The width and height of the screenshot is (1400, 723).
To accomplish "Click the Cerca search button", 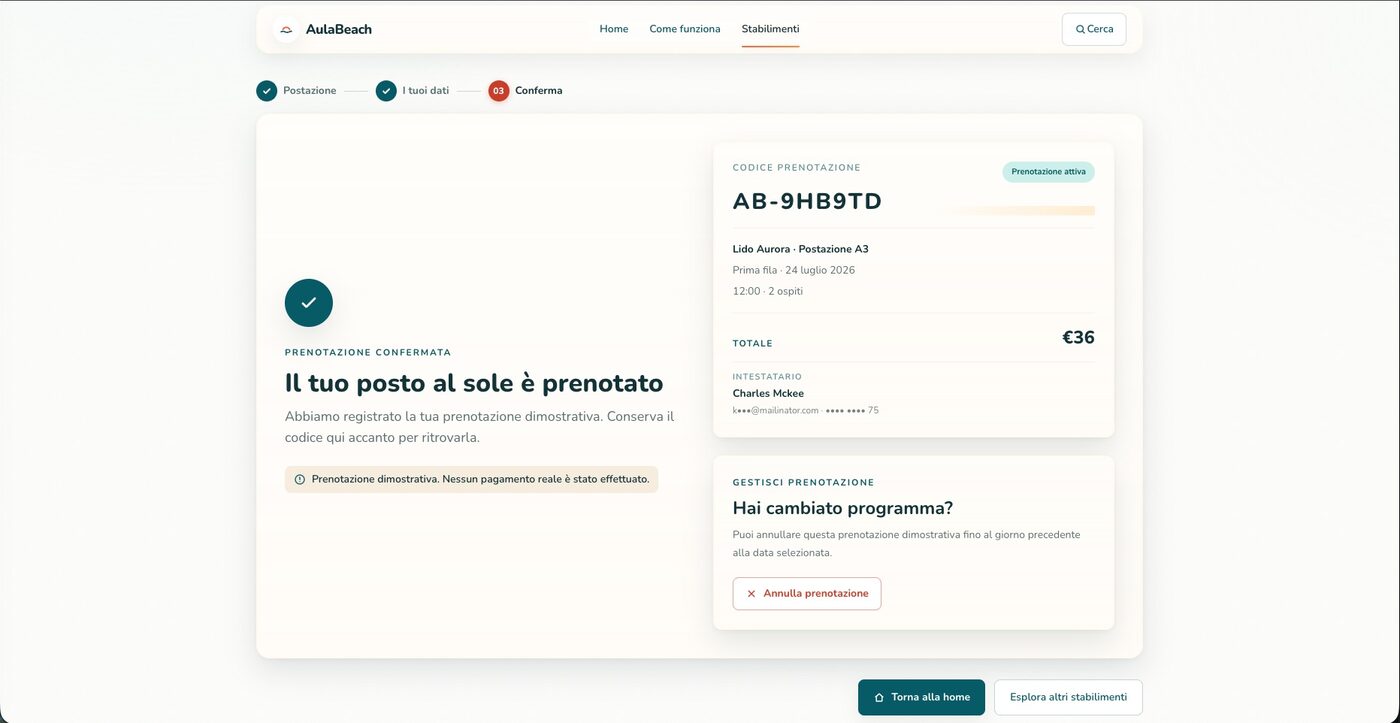I will (x=1094, y=29).
